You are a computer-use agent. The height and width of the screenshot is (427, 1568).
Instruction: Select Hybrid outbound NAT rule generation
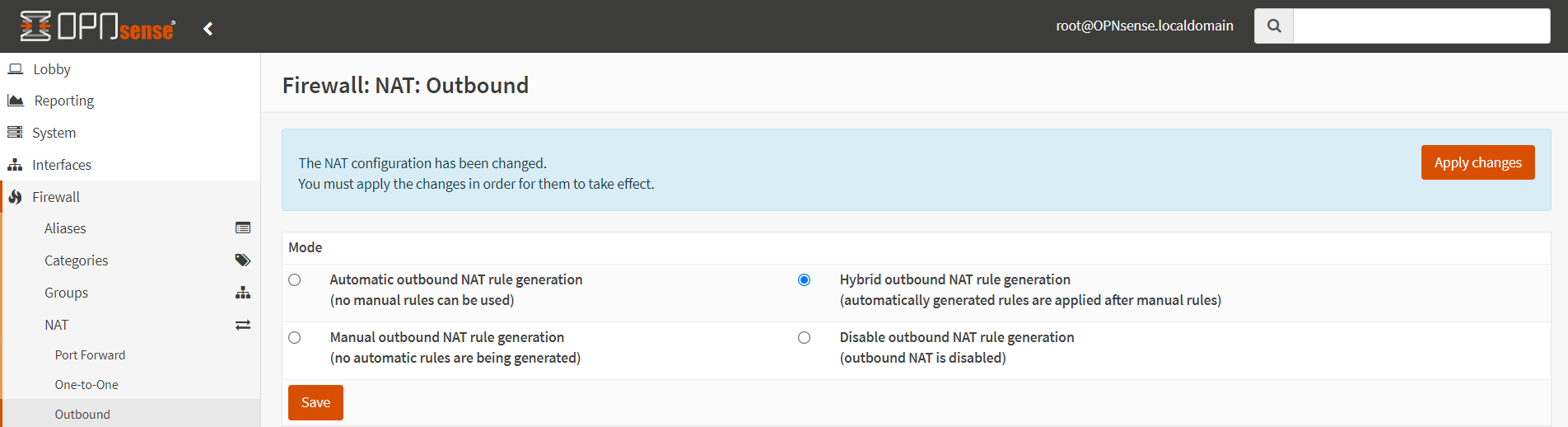click(804, 280)
